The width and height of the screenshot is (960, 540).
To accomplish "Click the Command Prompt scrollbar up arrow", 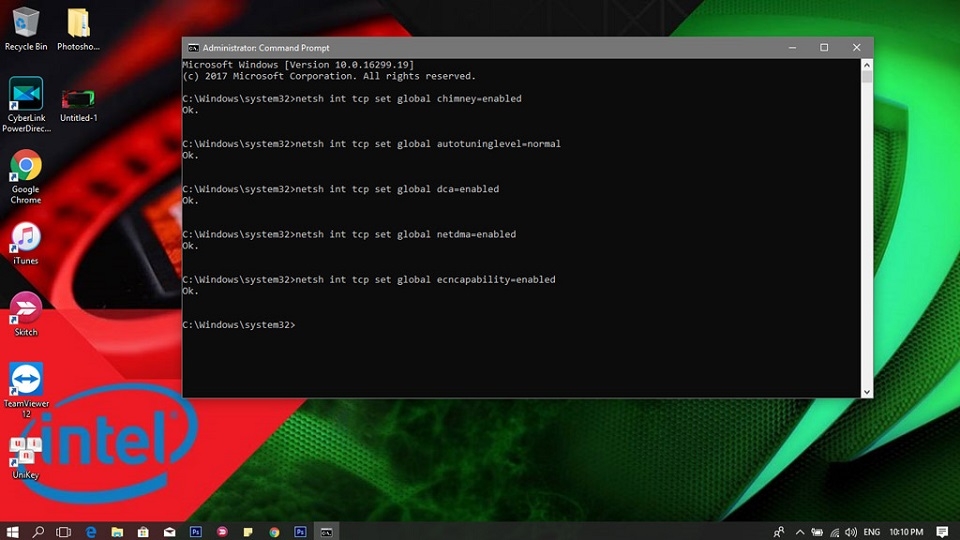I will (x=867, y=65).
